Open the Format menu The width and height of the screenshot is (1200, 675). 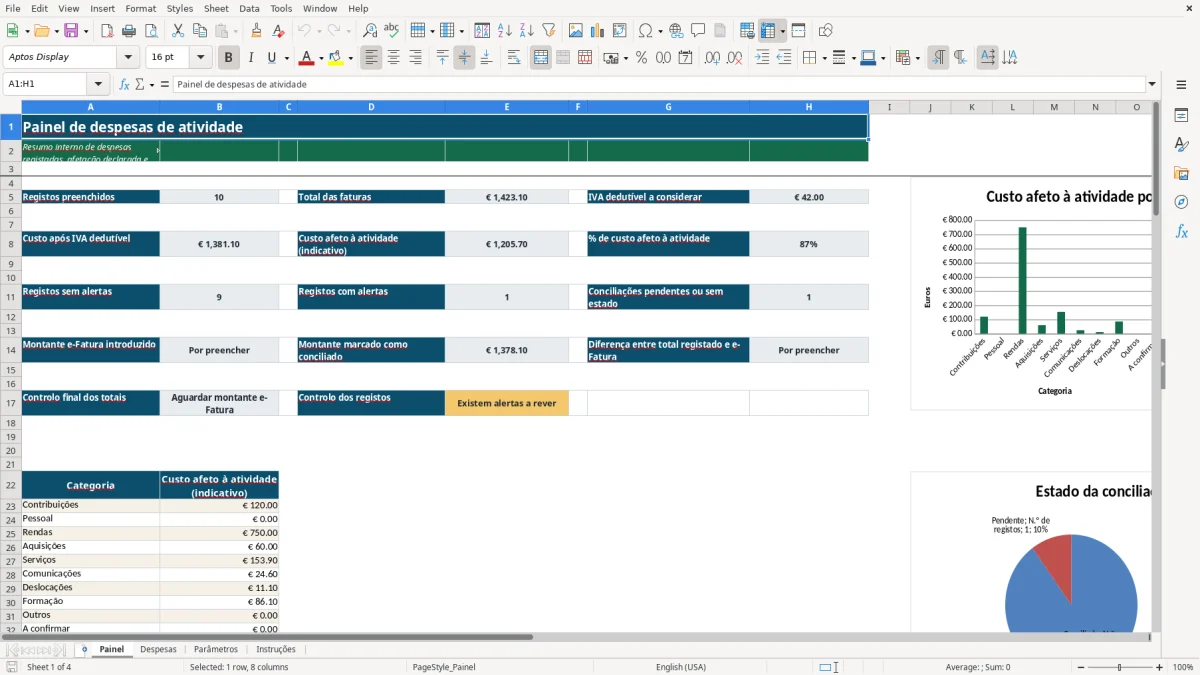[x=141, y=8]
